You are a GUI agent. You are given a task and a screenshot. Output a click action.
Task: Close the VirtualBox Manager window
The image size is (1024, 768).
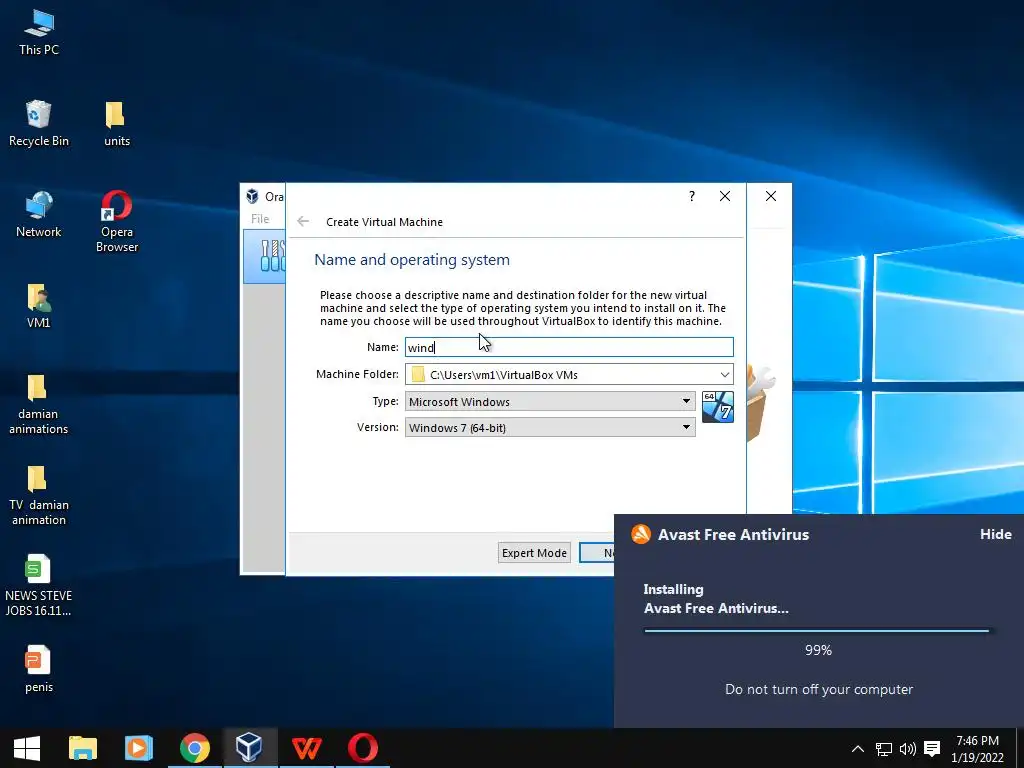pos(771,197)
